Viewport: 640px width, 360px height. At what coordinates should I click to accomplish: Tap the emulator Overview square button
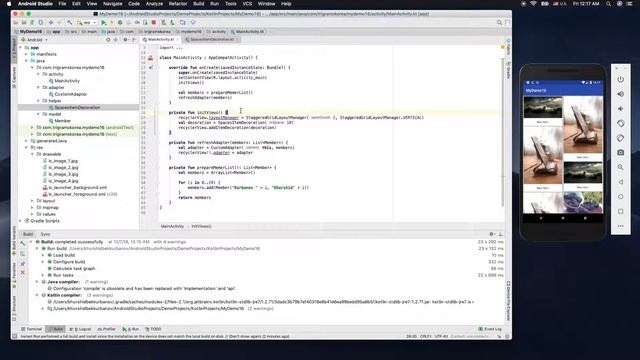(x=620, y=211)
